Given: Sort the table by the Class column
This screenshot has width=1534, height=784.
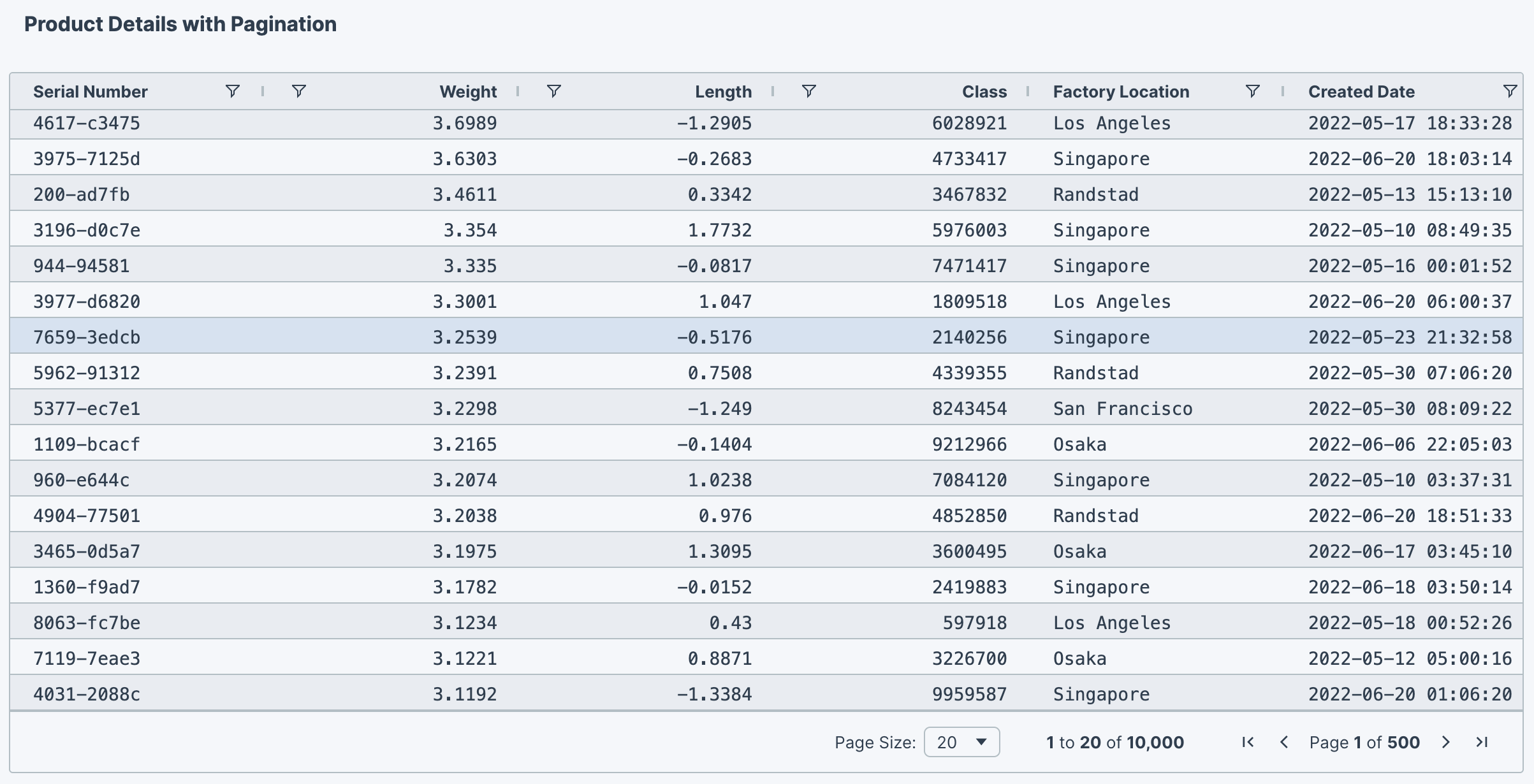Looking at the screenshot, I should pyautogui.click(x=984, y=91).
